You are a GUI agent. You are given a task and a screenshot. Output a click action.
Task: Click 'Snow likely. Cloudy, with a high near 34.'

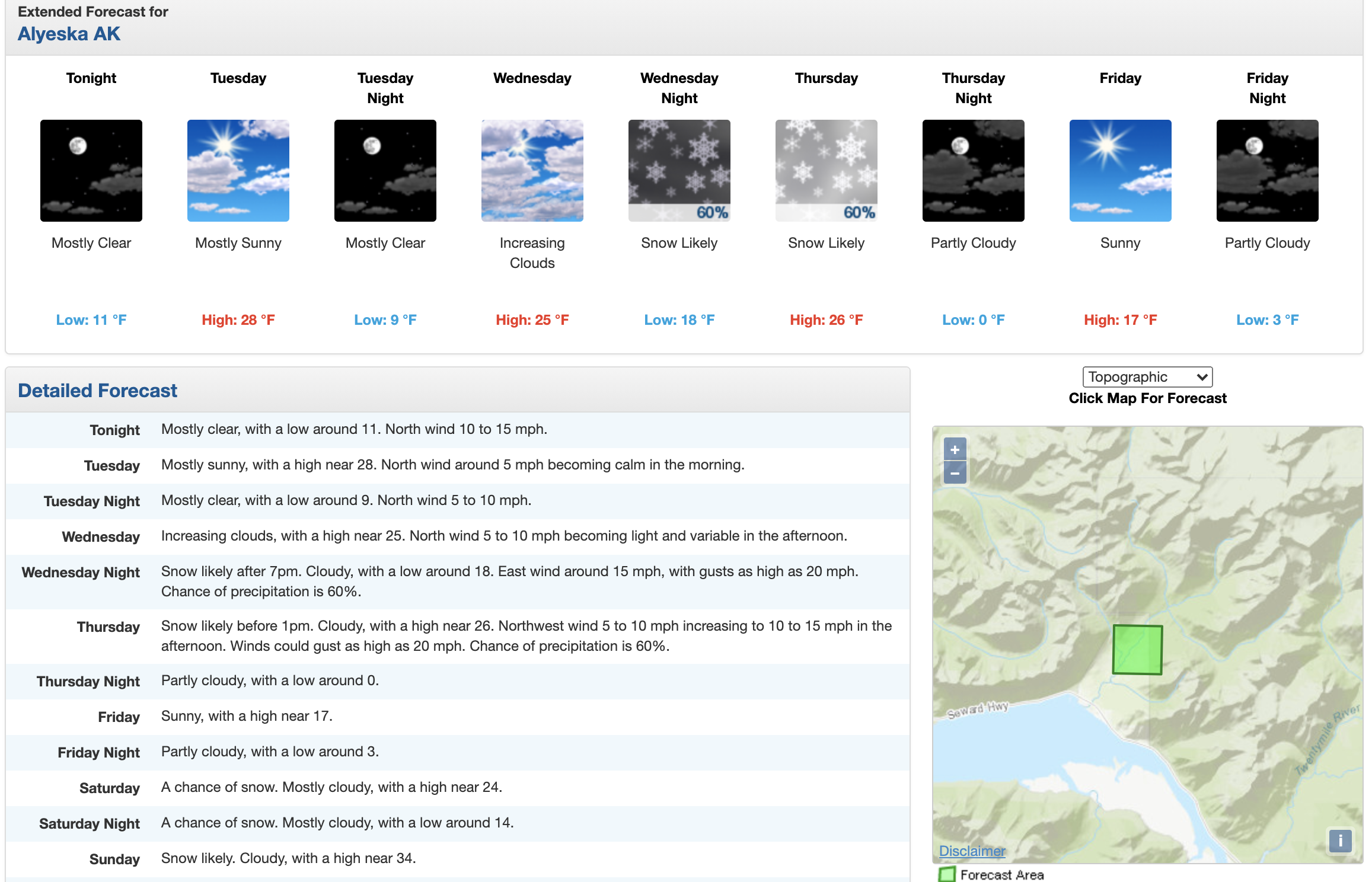289,858
